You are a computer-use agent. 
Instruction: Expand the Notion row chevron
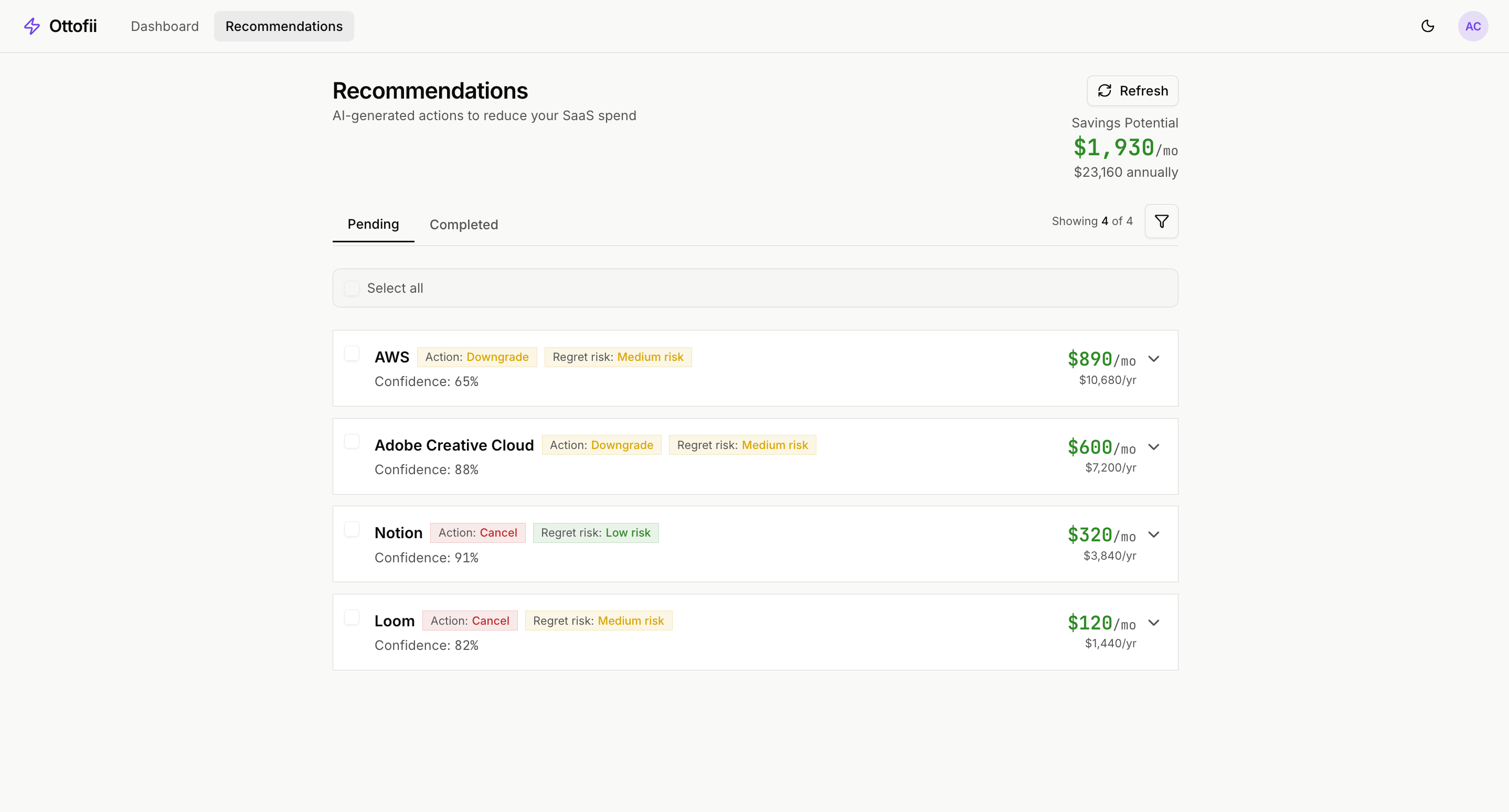click(x=1153, y=535)
